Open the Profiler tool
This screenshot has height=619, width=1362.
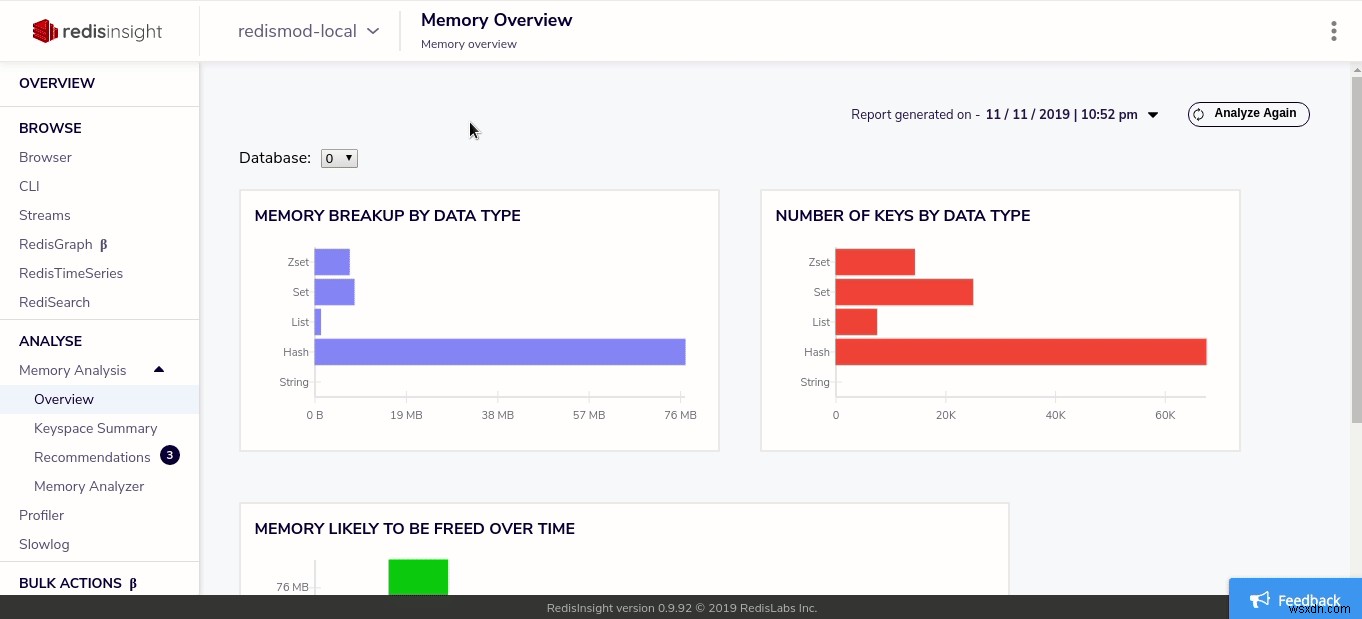coord(41,515)
